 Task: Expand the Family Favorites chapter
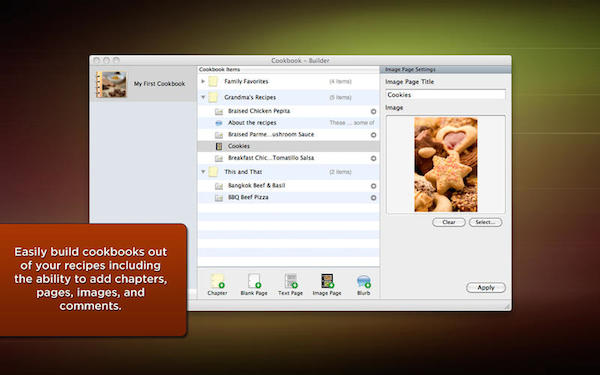click(x=203, y=81)
